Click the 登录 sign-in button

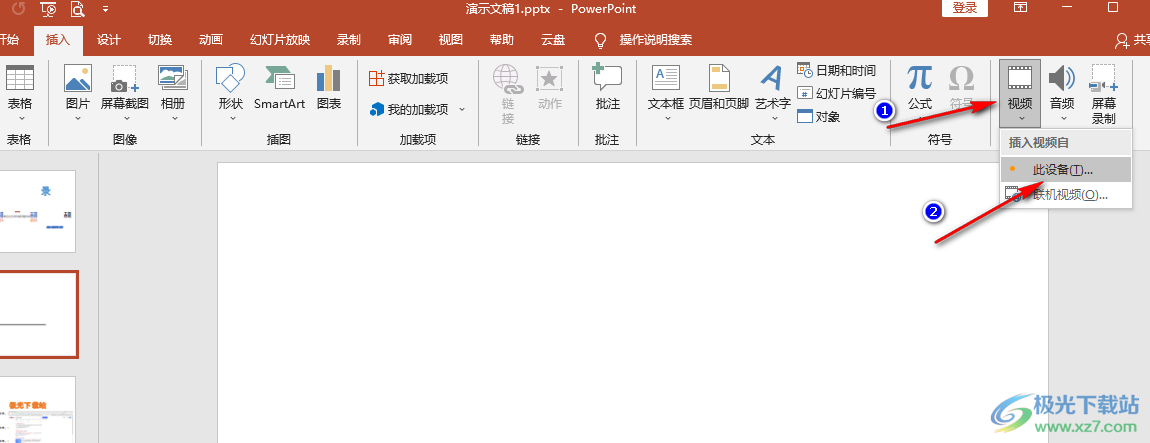965,8
